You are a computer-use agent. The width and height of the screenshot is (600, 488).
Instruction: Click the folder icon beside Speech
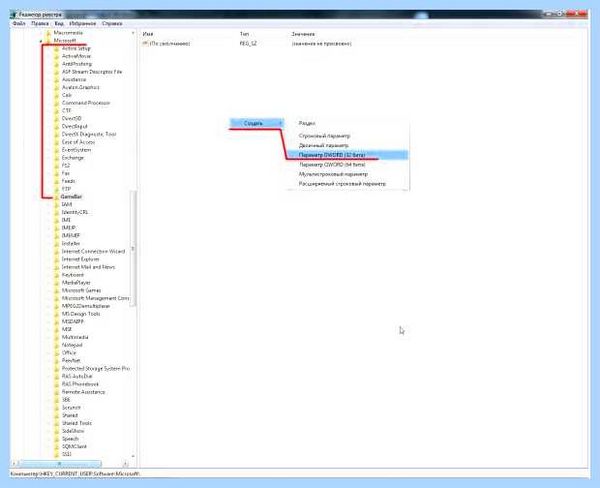(57, 439)
